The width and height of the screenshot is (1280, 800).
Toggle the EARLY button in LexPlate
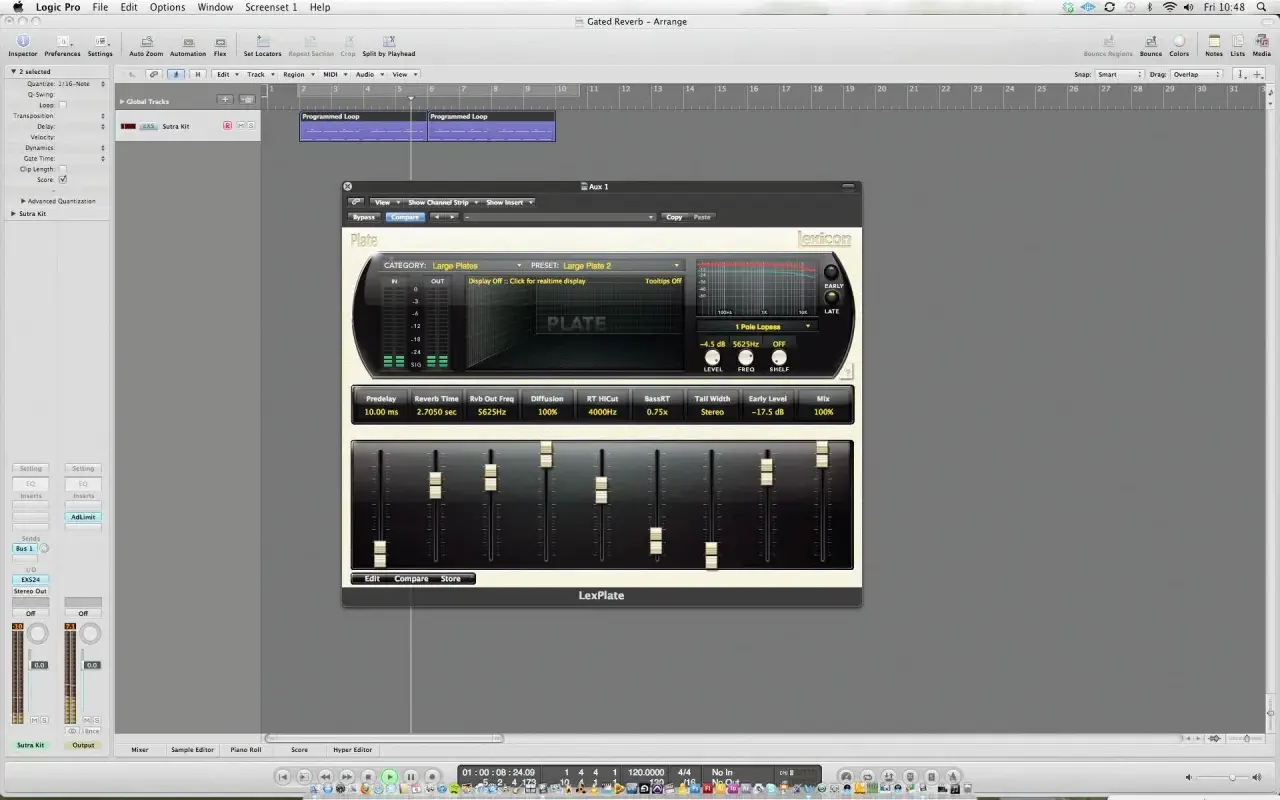click(x=832, y=273)
